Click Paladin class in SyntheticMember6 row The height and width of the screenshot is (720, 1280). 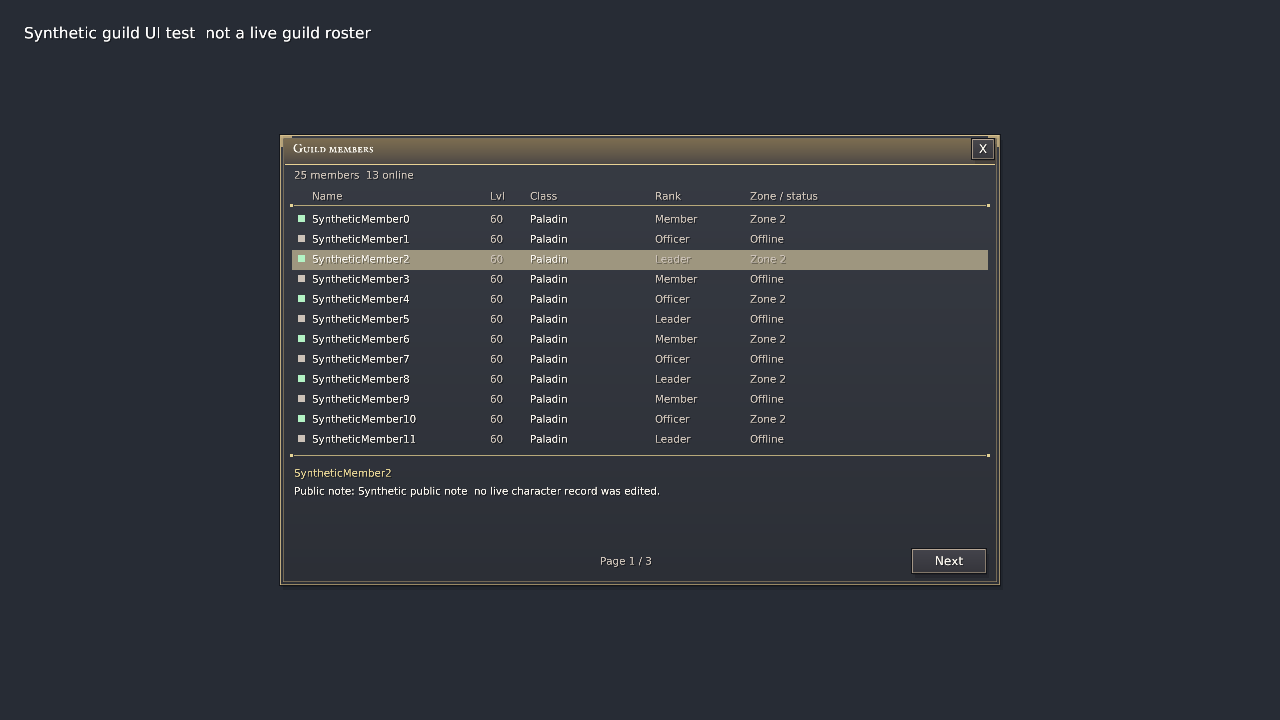[x=549, y=339]
